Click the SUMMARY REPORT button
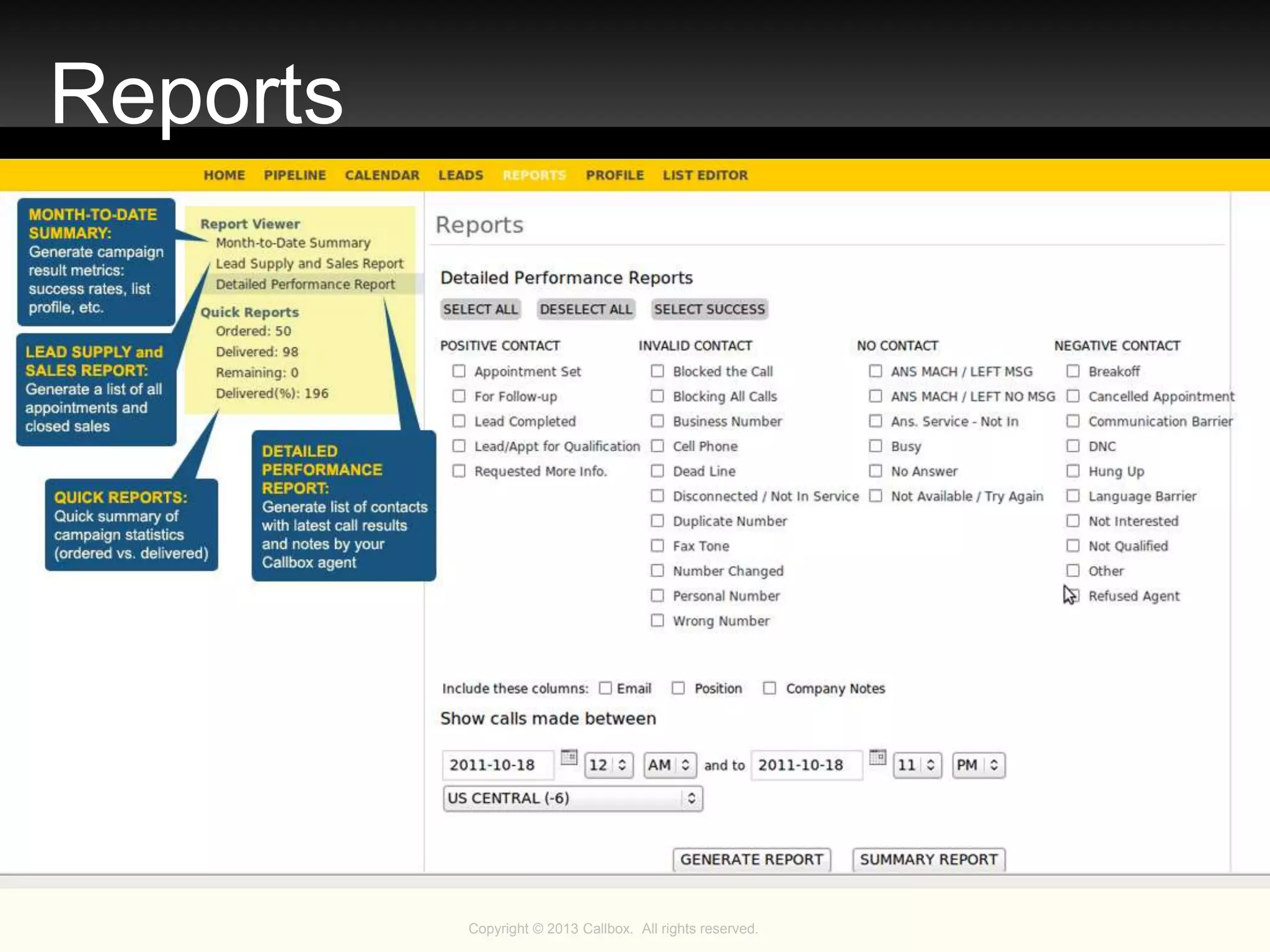1270x952 pixels. [x=928, y=859]
